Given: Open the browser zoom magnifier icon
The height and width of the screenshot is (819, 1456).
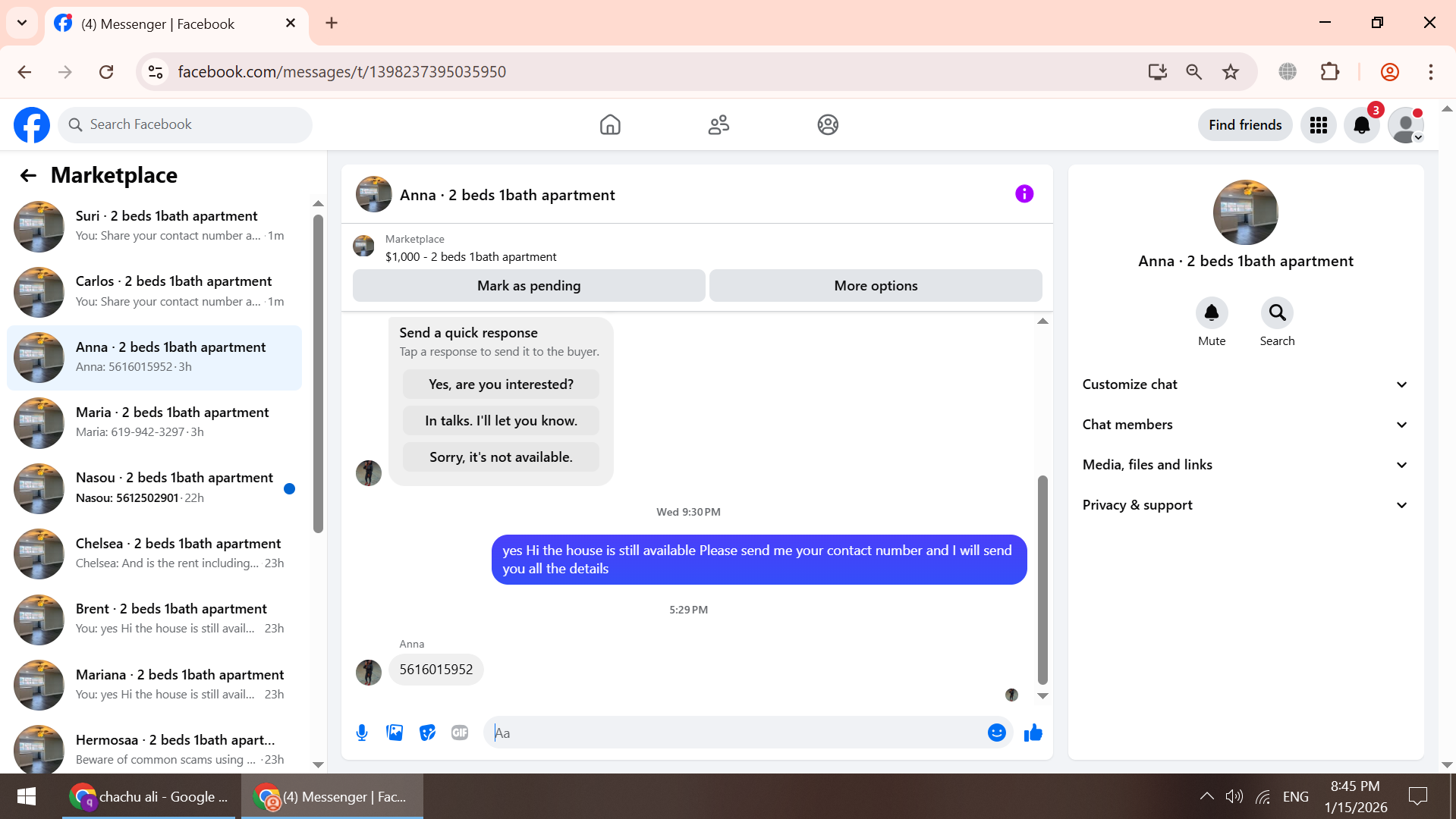Looking at the screenshot, I should click(x=1193, y=72).
